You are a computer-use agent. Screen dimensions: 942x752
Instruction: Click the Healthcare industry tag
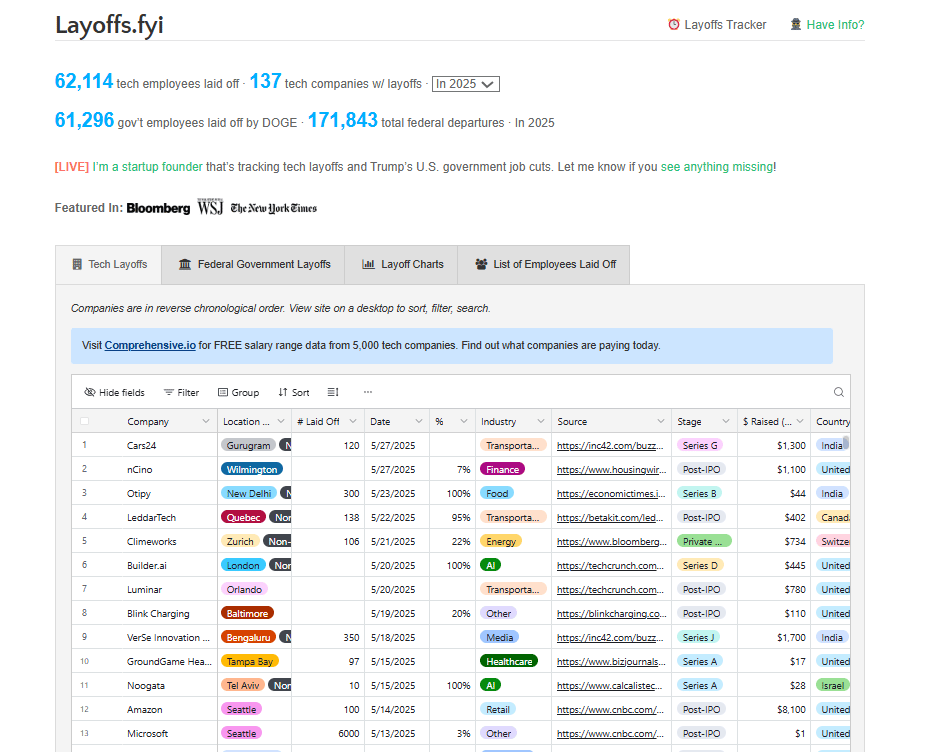pyautogui.click(x=509, y=662)
